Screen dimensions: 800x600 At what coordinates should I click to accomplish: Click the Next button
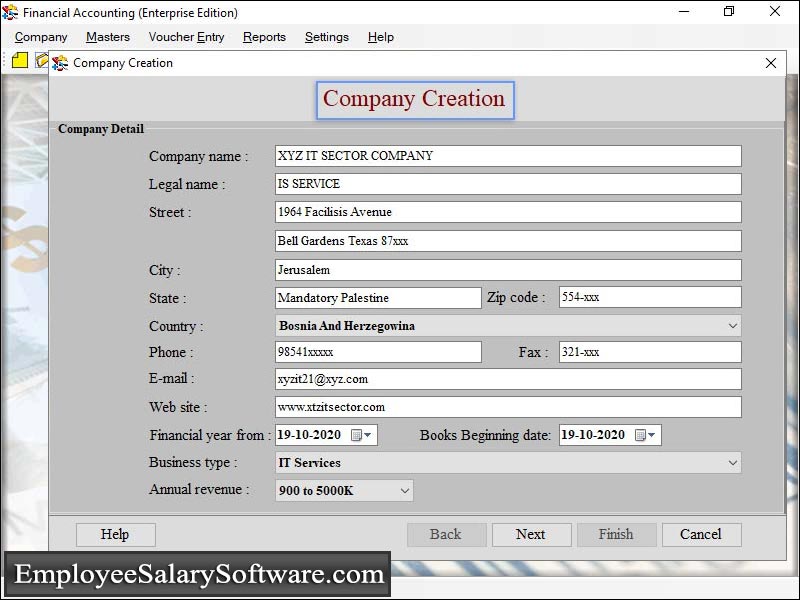coord(531,534)
